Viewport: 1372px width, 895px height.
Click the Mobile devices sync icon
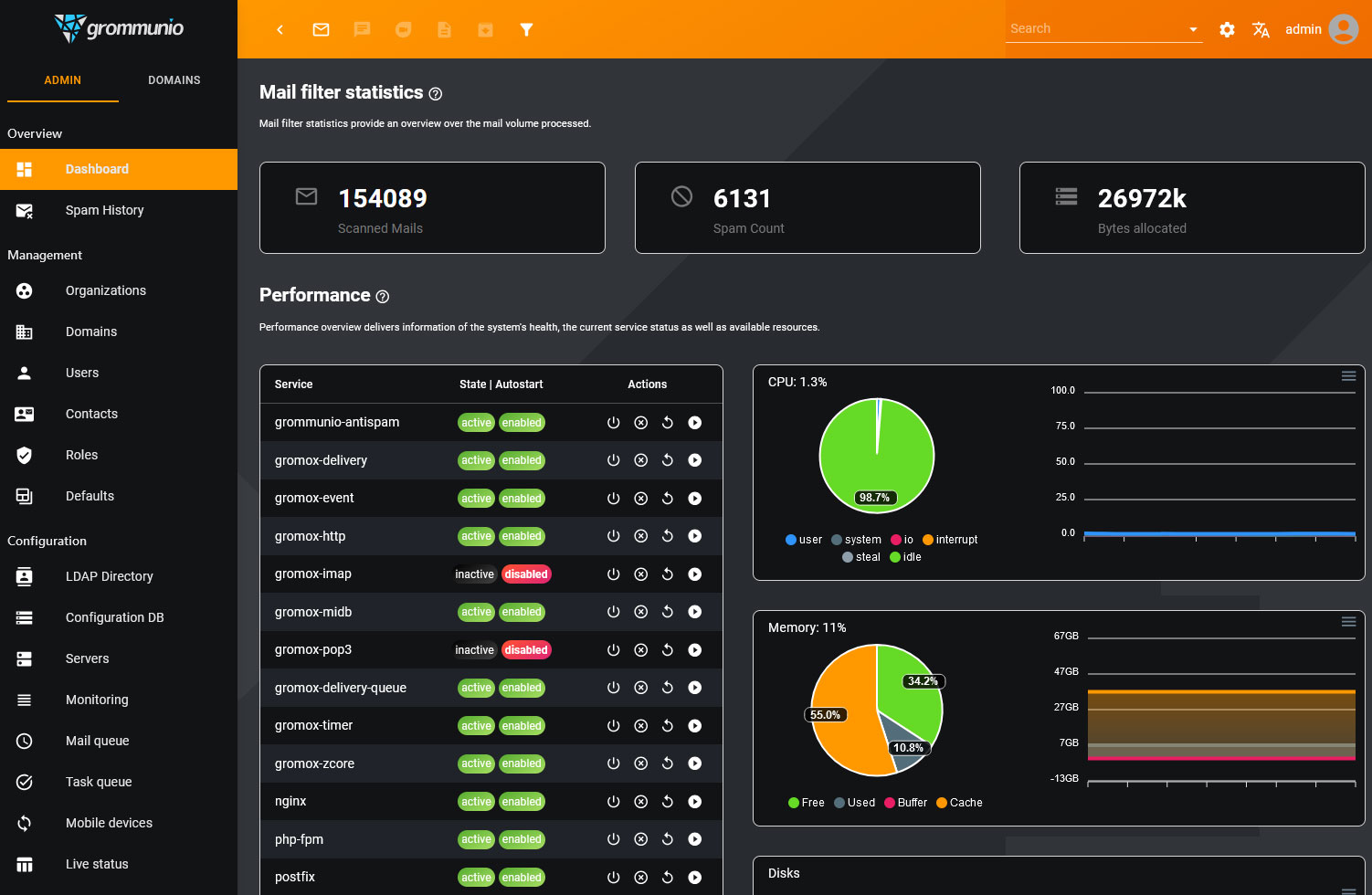coord(24,823)
